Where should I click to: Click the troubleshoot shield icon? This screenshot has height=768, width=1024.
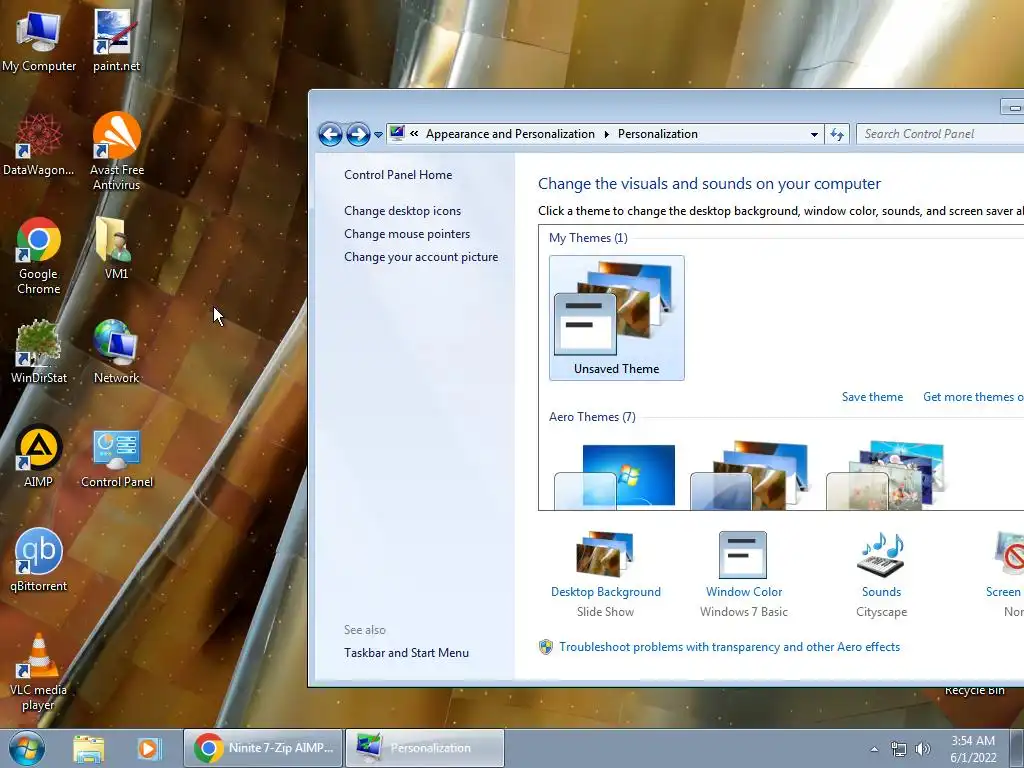(546, 647)
